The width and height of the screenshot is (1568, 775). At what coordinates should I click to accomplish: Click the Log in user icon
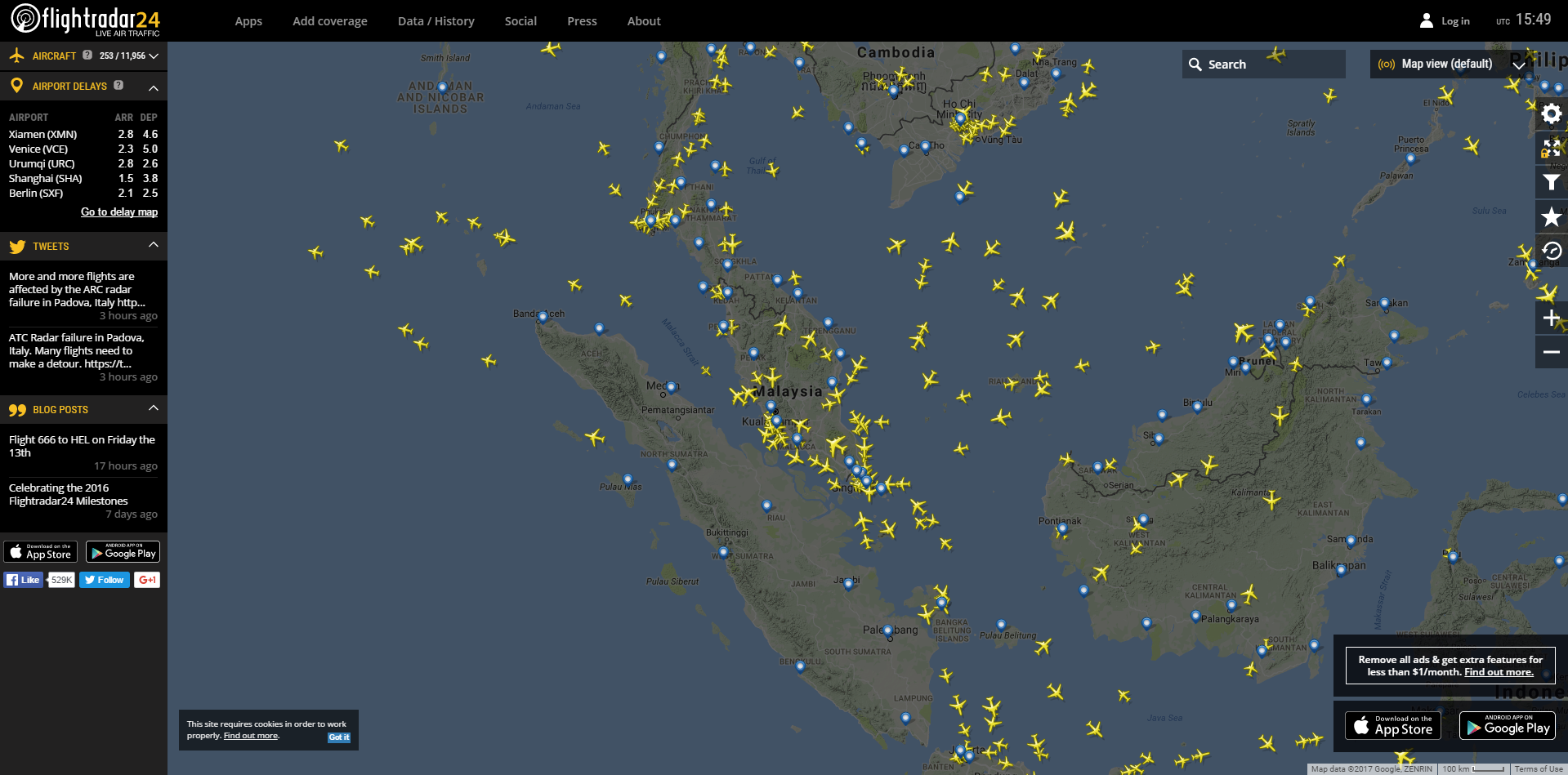1427,20
